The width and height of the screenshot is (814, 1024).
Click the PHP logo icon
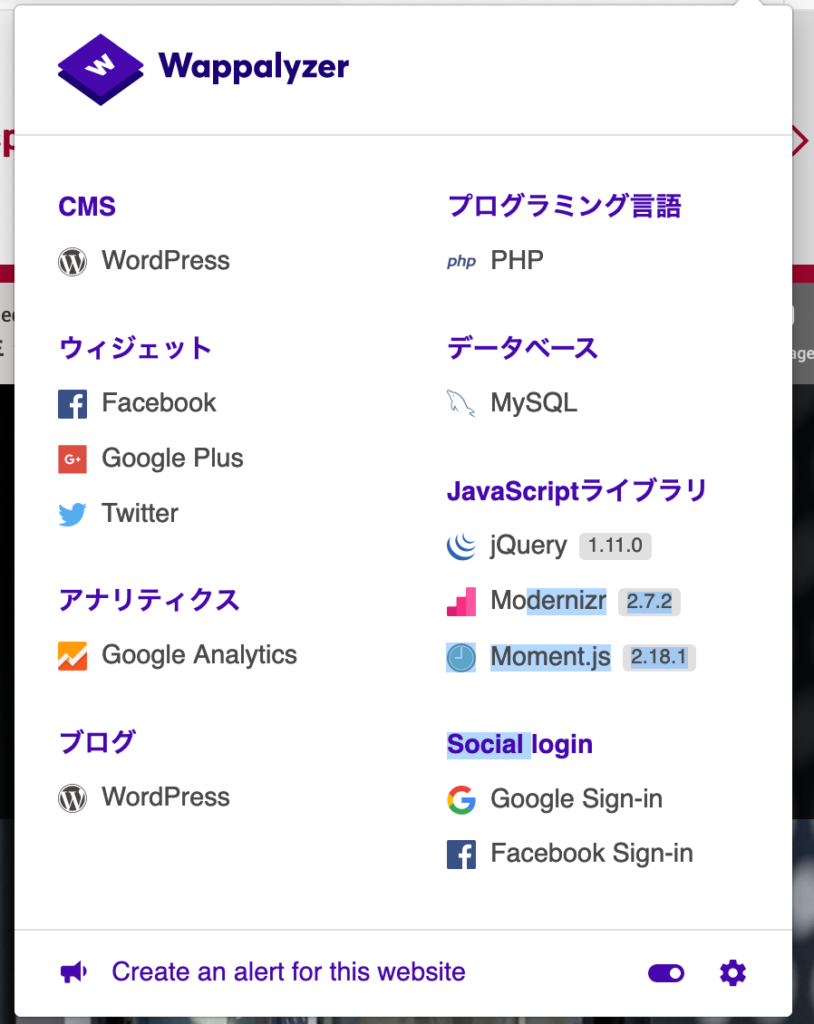coord(461,262)
